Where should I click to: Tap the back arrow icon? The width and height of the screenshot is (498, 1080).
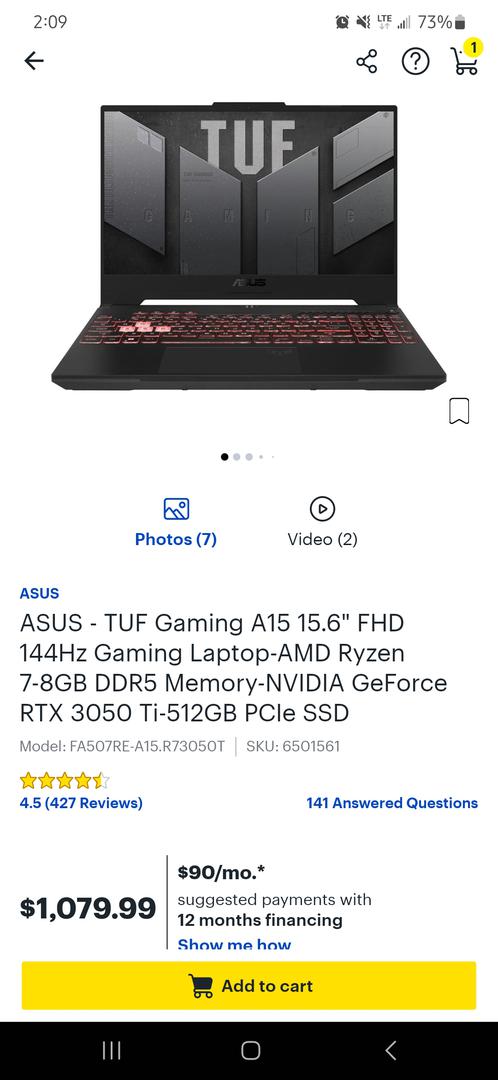pyautogui.click(x=34, y=61)
